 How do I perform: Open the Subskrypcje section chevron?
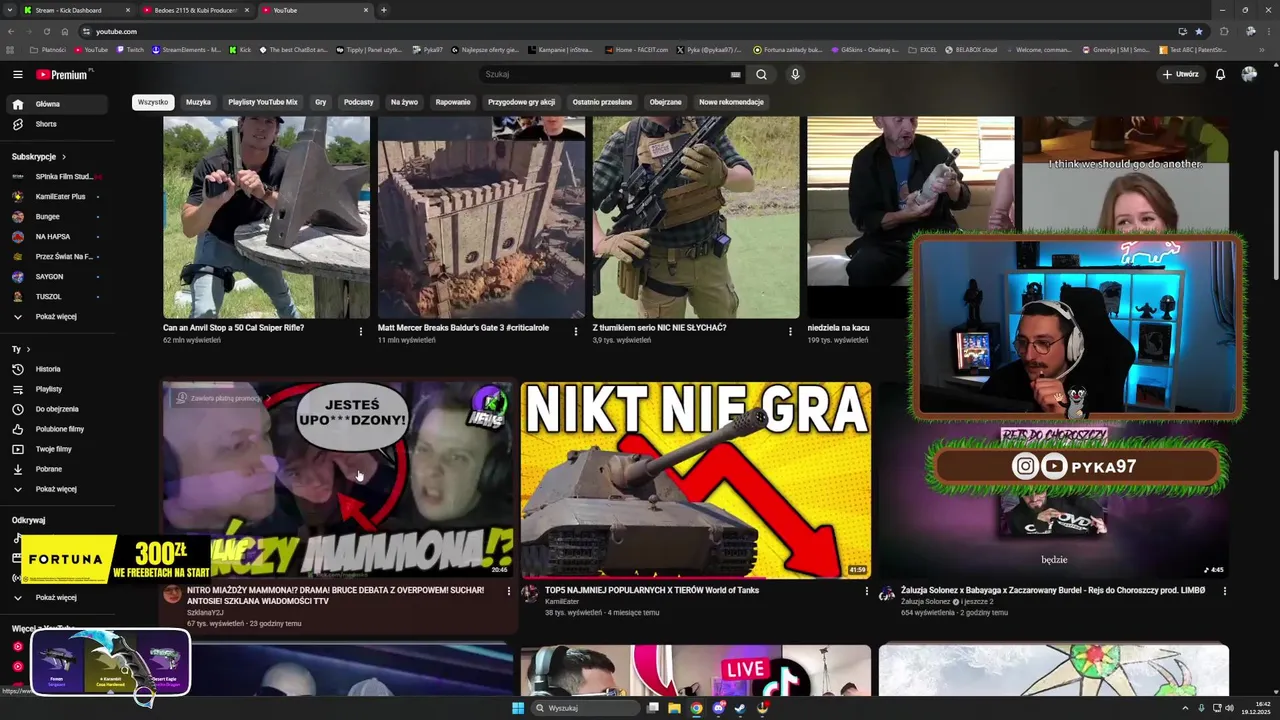[x=64, y=157]
